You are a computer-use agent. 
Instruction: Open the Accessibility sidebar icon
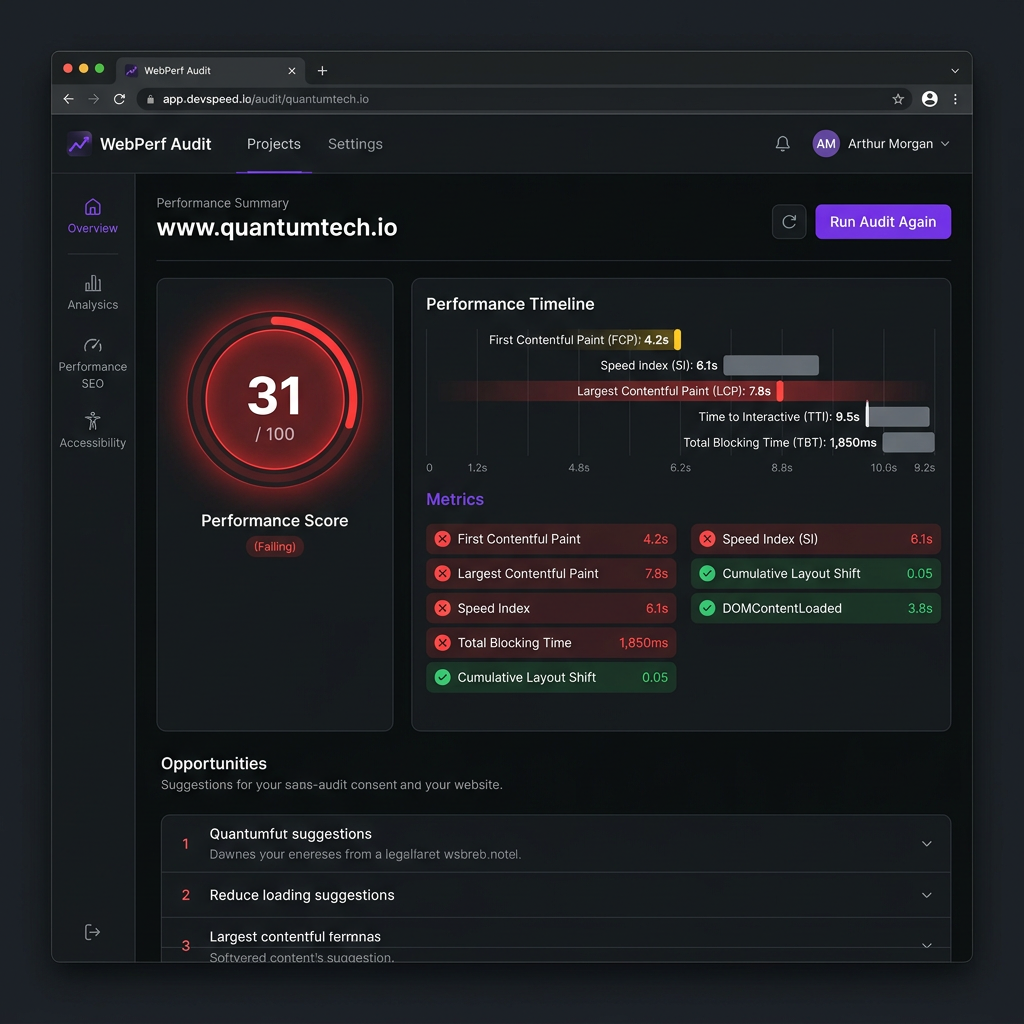[x=93, y=421]
